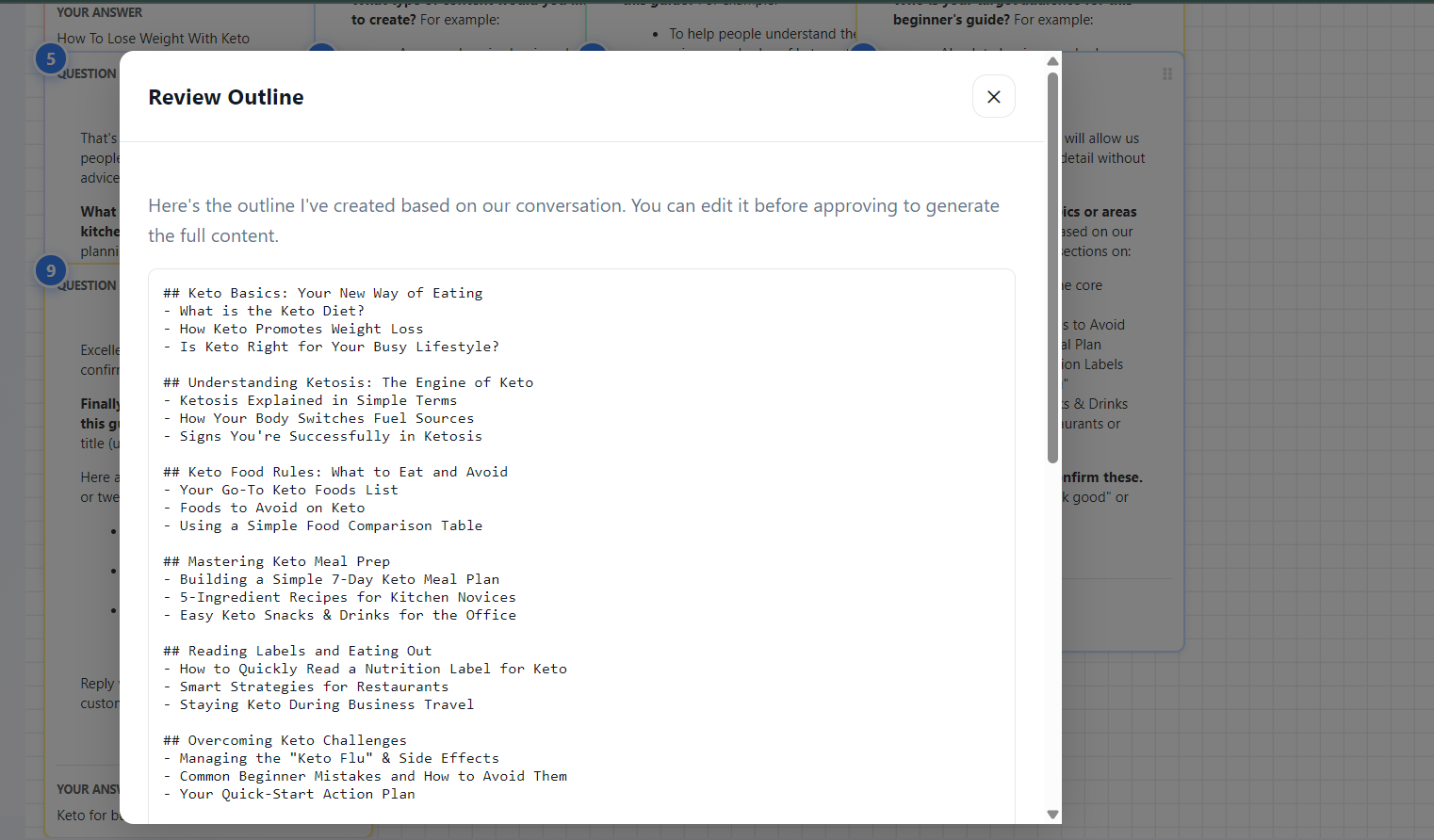Click the X icon in the dialog corner
This screenshot has width=1434, height=840.
994,96
